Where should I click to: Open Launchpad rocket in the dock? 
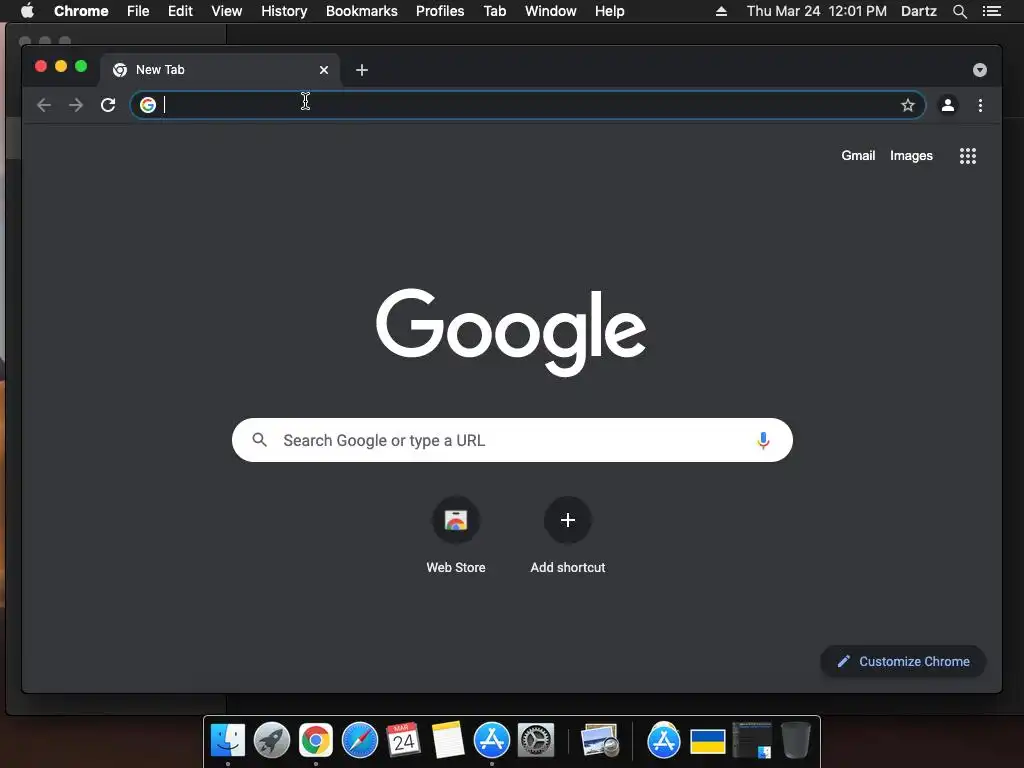pyautogui.click(x=272, y=741)
